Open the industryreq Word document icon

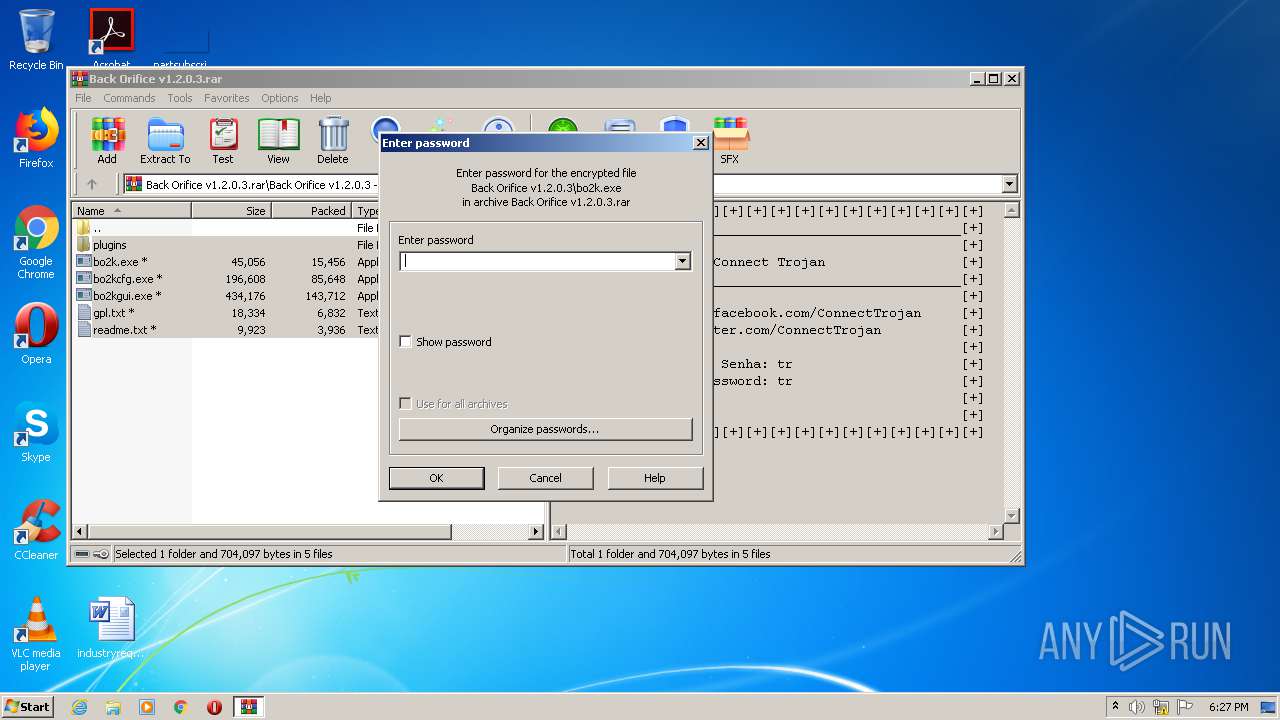(111, 628)
